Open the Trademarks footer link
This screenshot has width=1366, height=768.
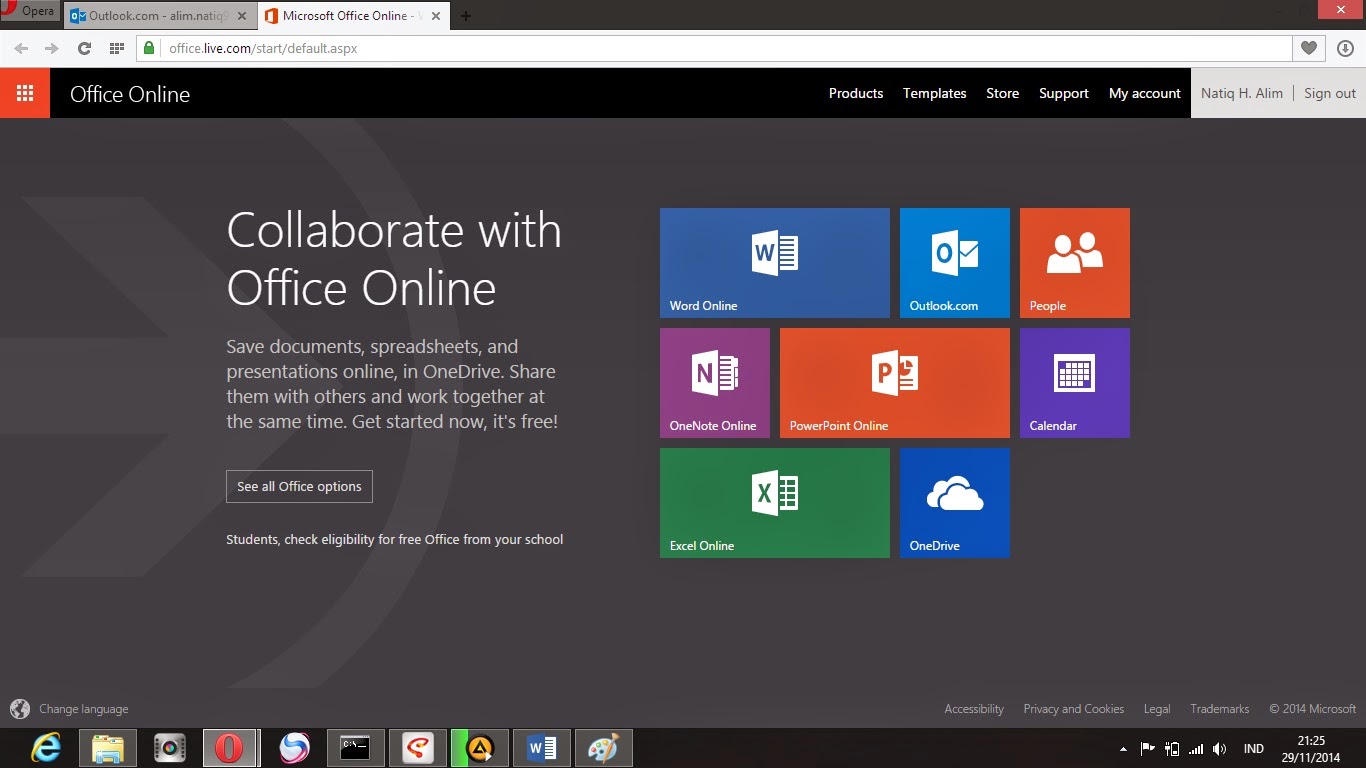click(x=1220, y=709)
